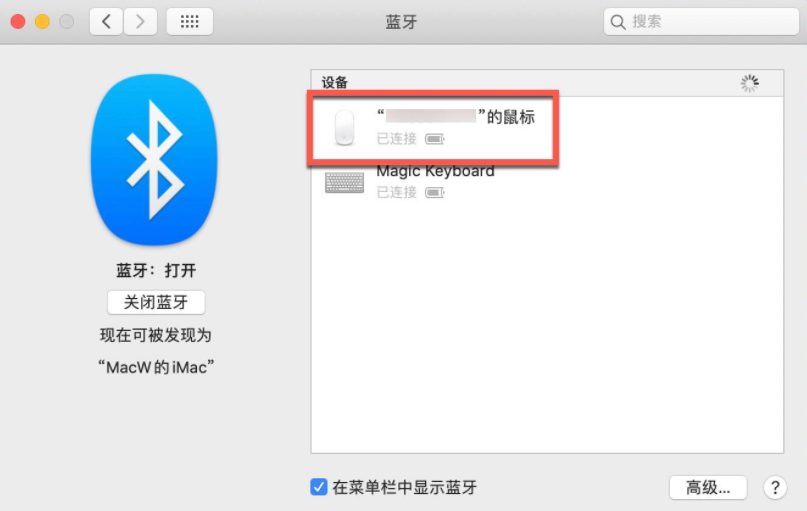The image size is (807, 511).
Task: Go forward with the right chevron button
Action: [x=140, y=22]
